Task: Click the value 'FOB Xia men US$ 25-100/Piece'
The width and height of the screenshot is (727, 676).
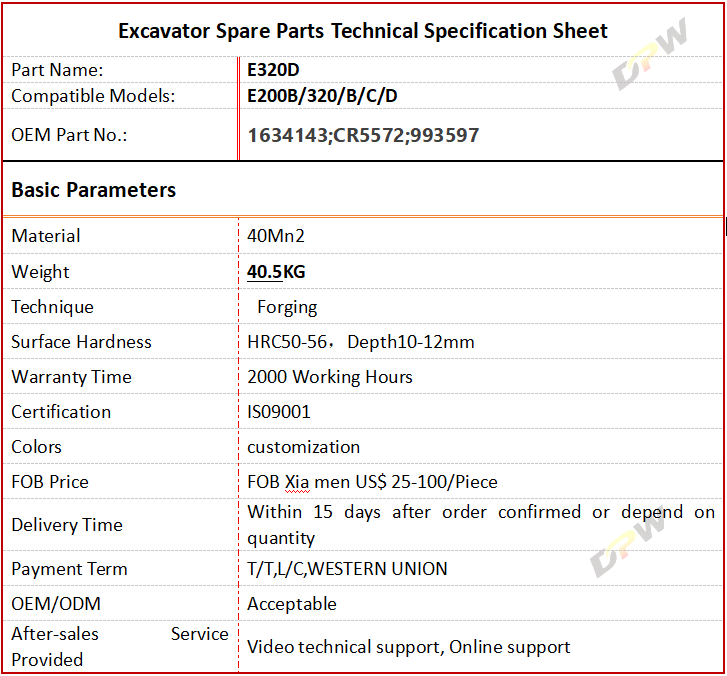Action: [372, 482]
